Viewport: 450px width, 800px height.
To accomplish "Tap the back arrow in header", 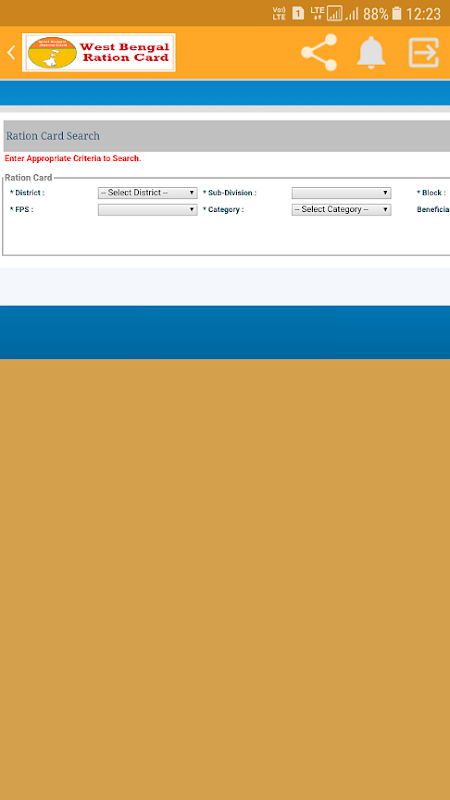I will (x=11, y=52).
